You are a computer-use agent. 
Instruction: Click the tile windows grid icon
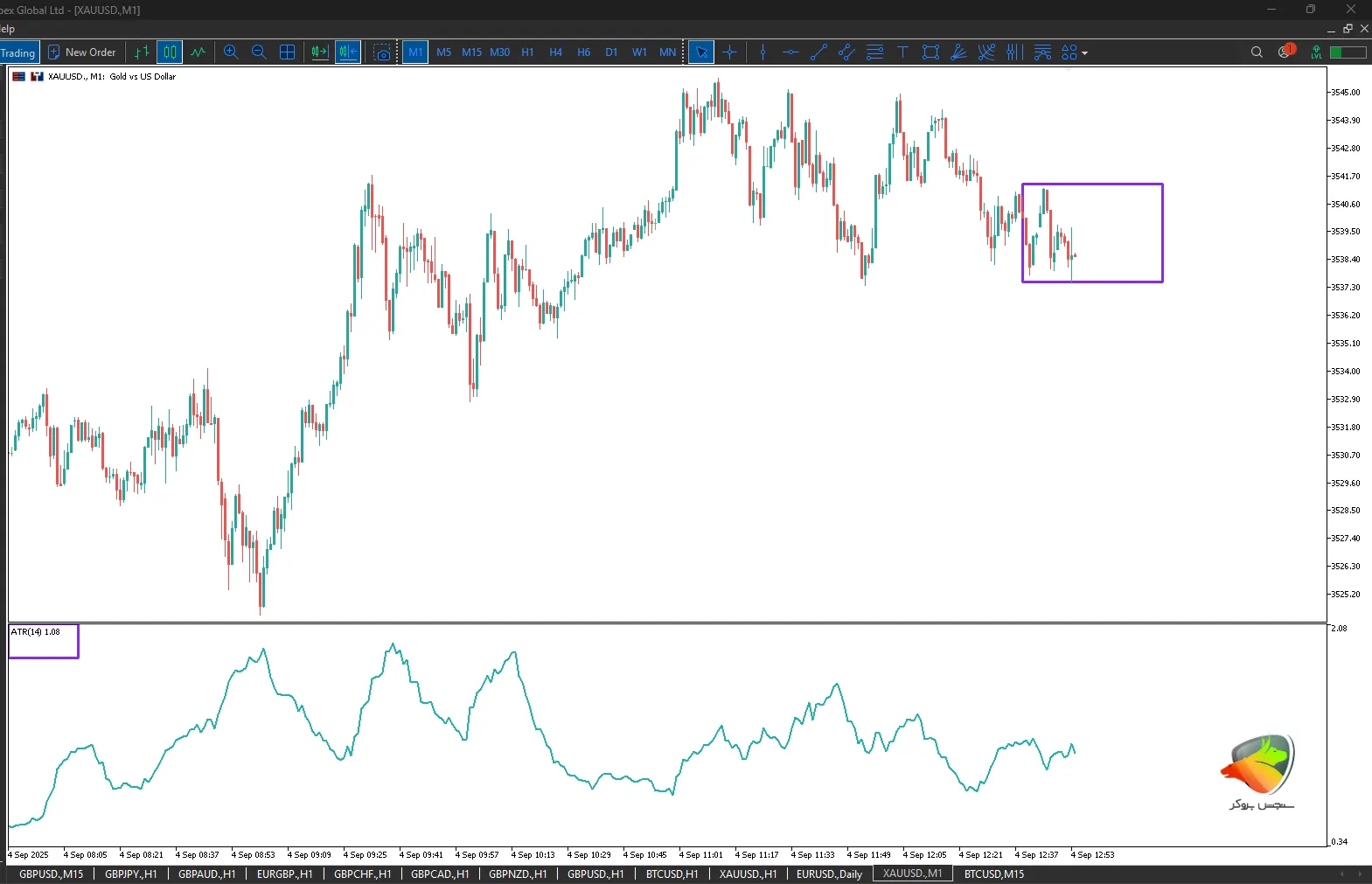pyautogui.click(x=287, y=52)
